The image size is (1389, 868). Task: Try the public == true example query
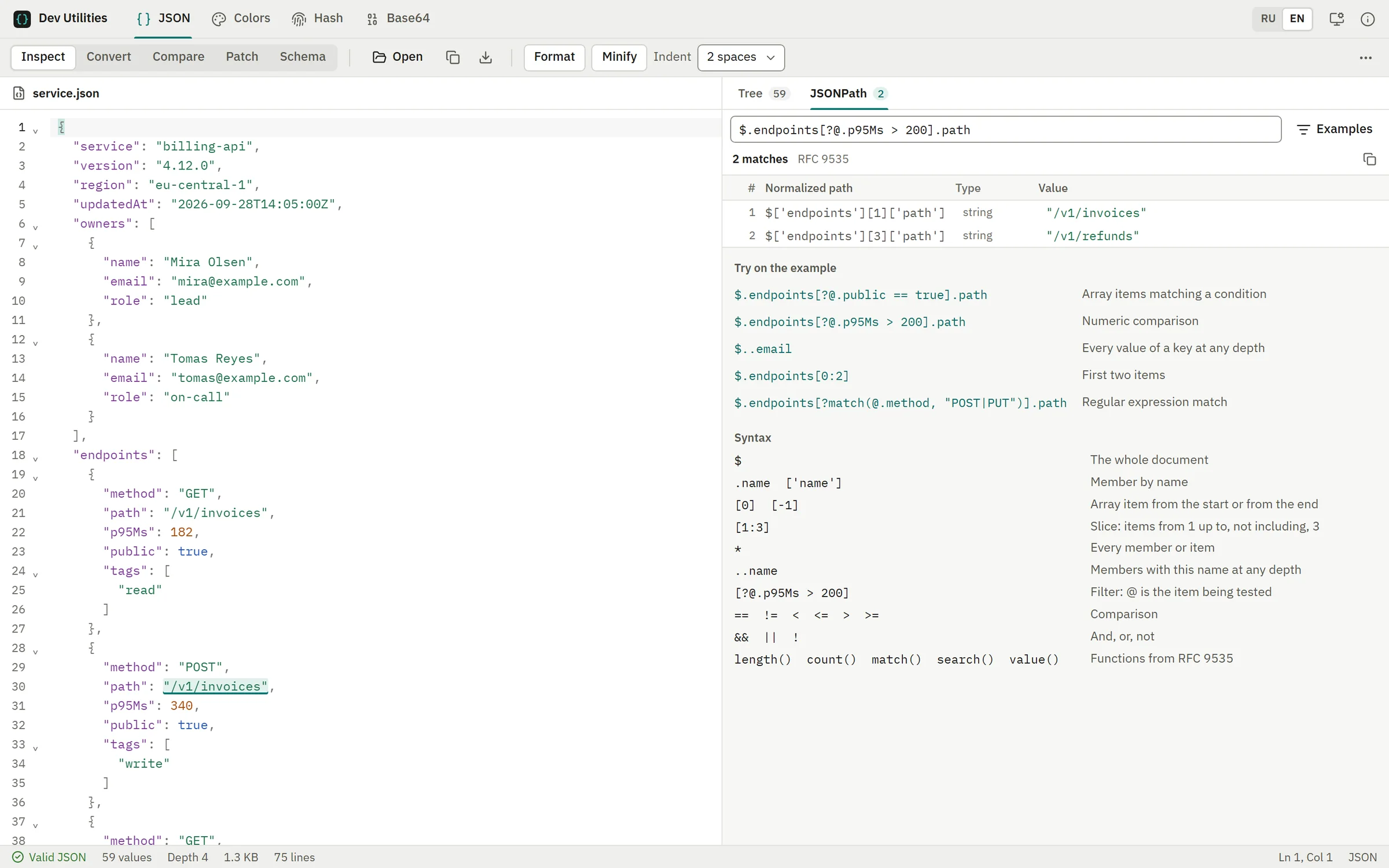[x=860, y=295]
